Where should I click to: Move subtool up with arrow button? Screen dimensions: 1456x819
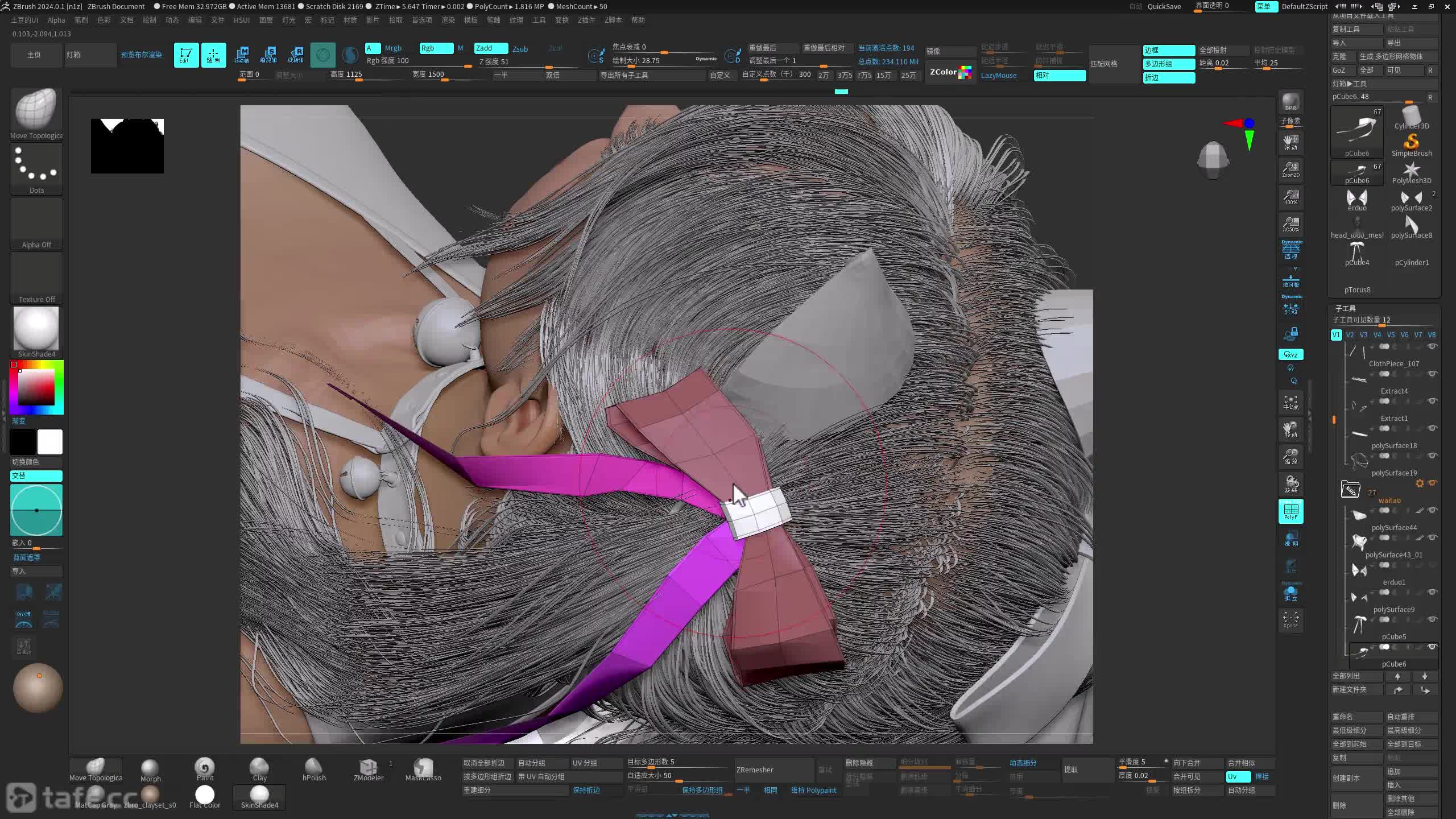pyautogui.click(x=1397, y=676)
